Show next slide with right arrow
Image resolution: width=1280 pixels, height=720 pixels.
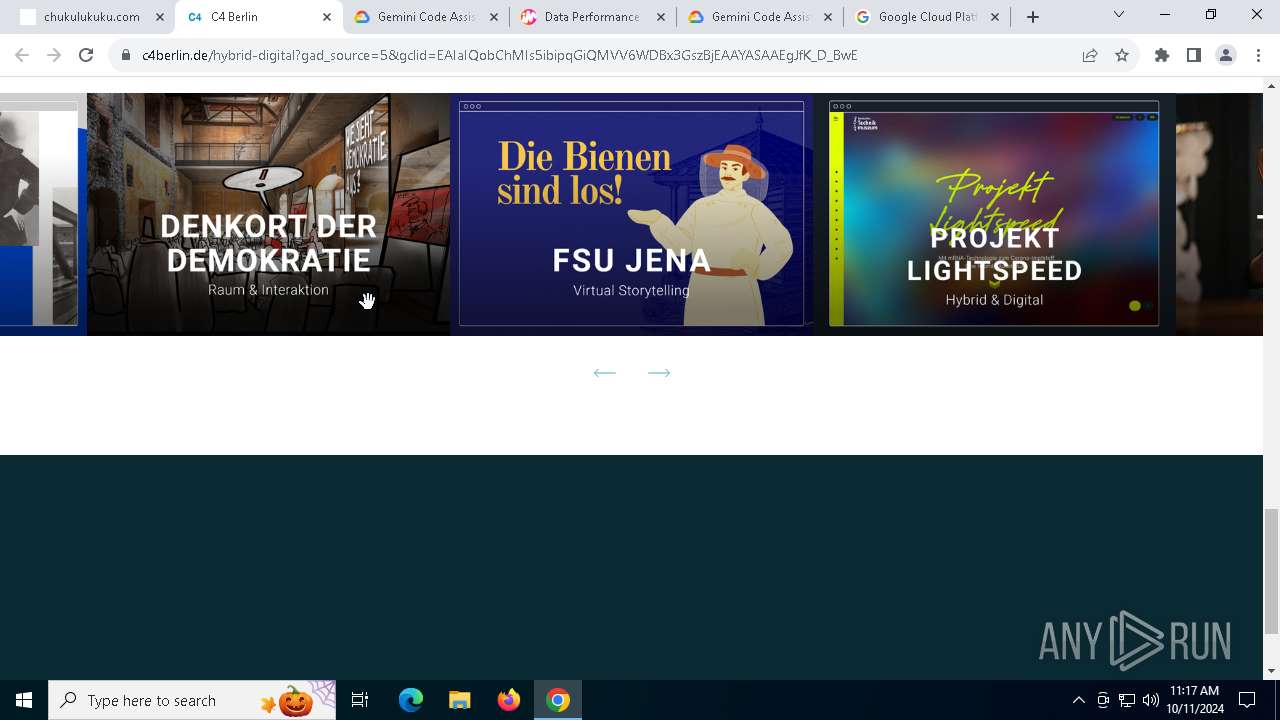[659, 372]
